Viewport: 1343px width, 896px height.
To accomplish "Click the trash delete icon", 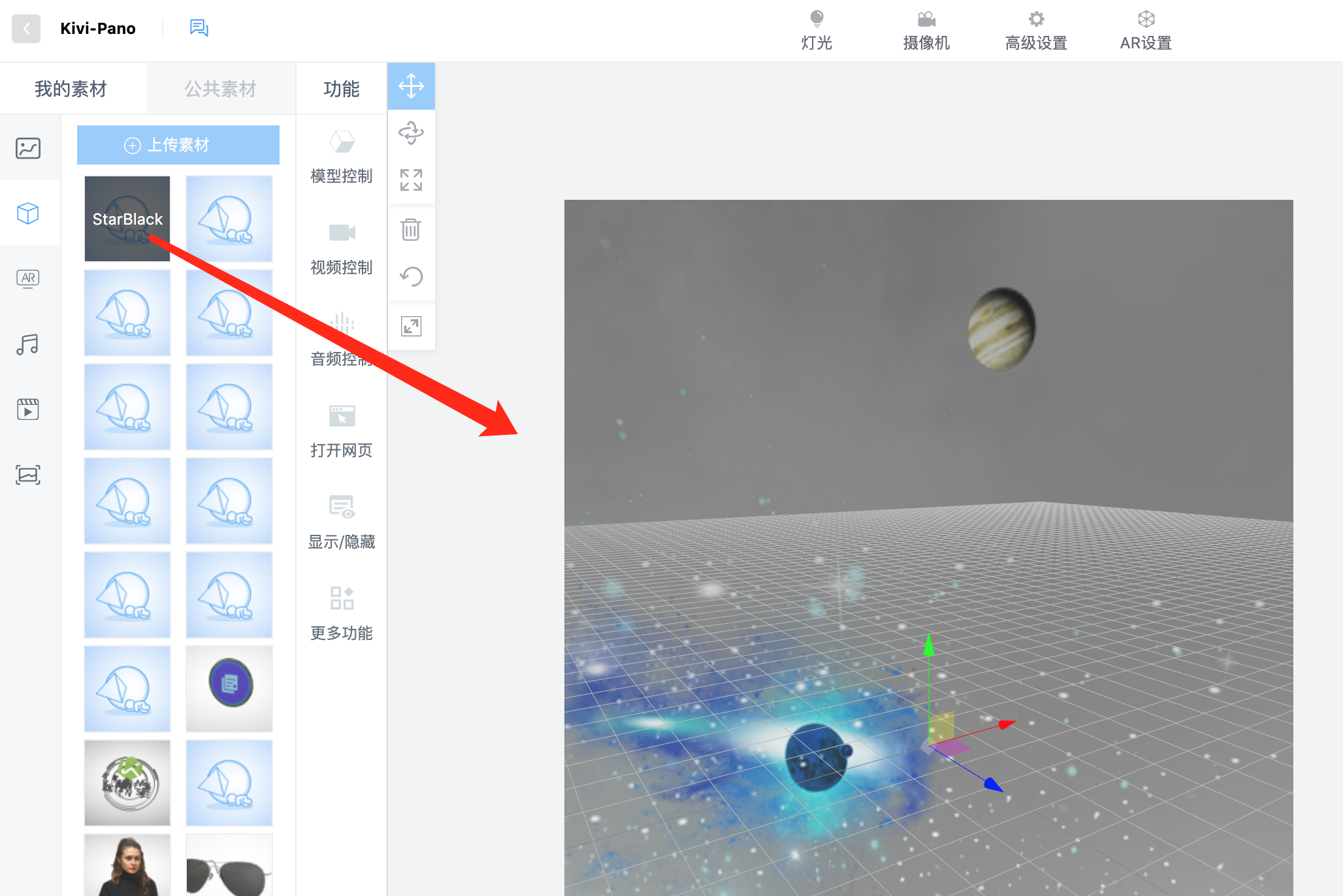I will pos(411,229).
